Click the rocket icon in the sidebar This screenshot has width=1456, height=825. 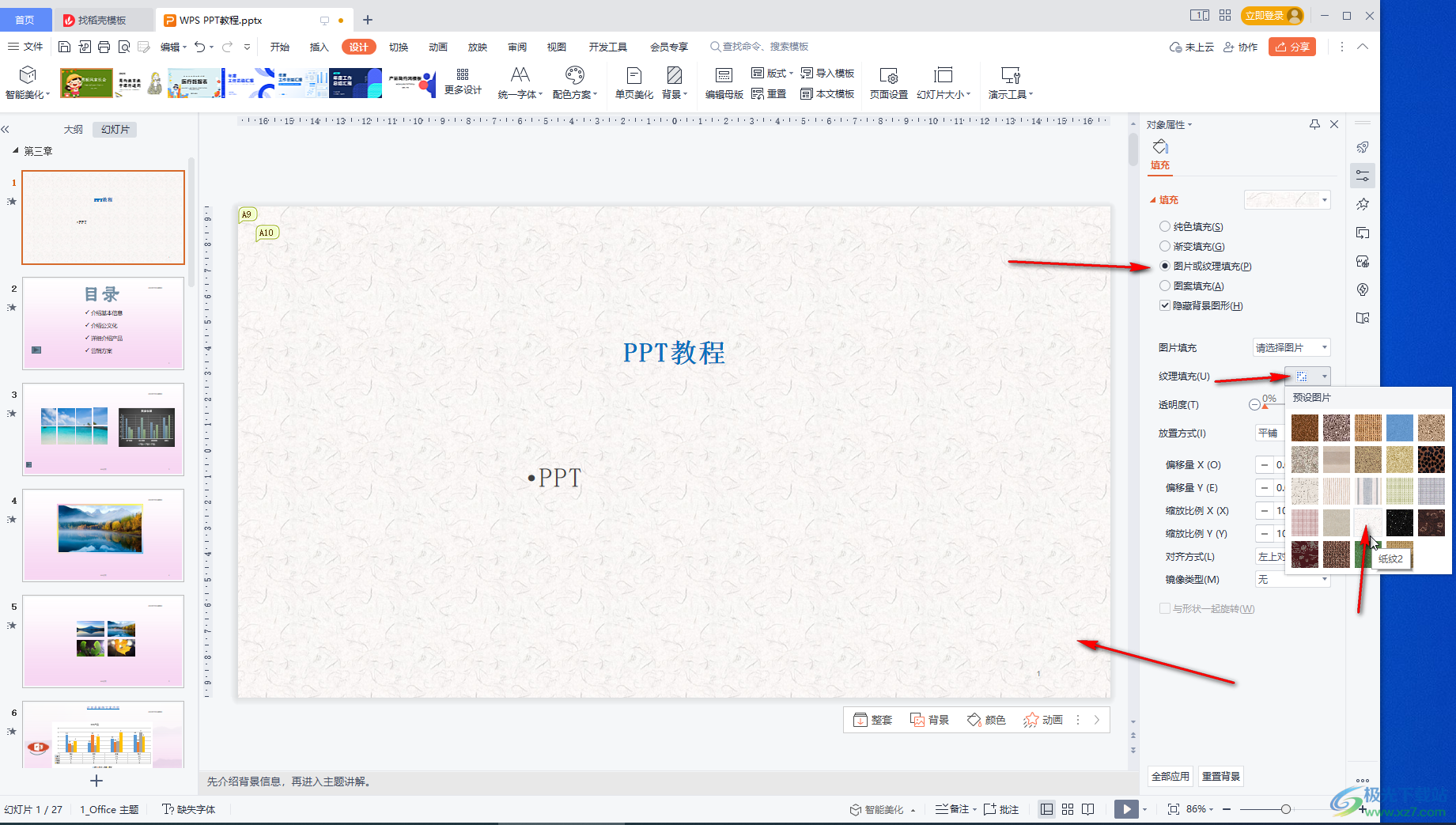click(1363, 147)
